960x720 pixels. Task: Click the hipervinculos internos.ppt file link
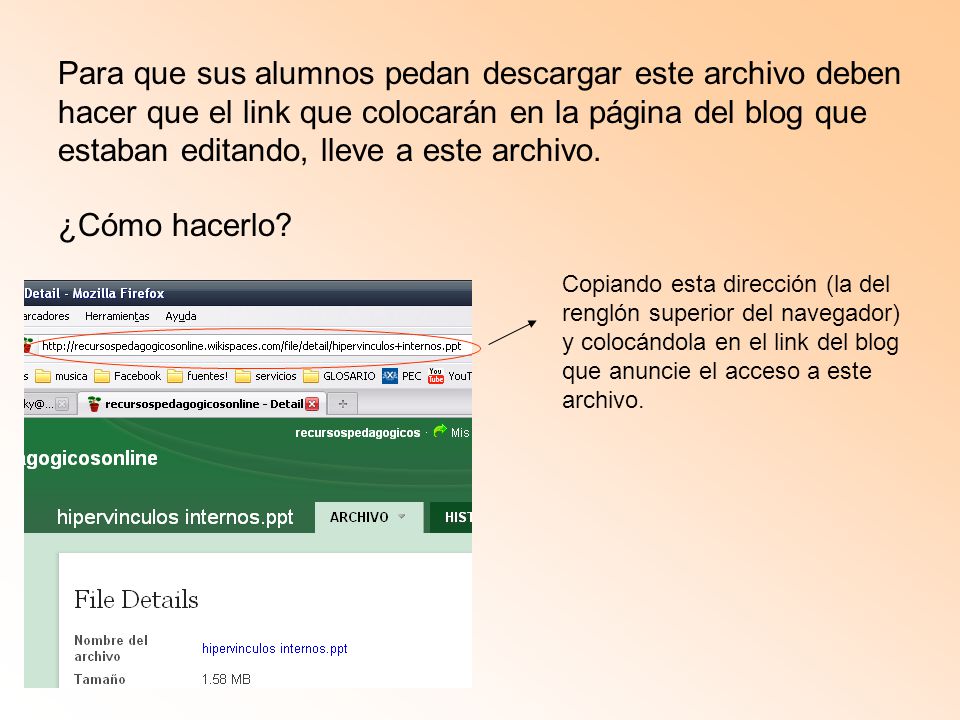tap(274, 648)
